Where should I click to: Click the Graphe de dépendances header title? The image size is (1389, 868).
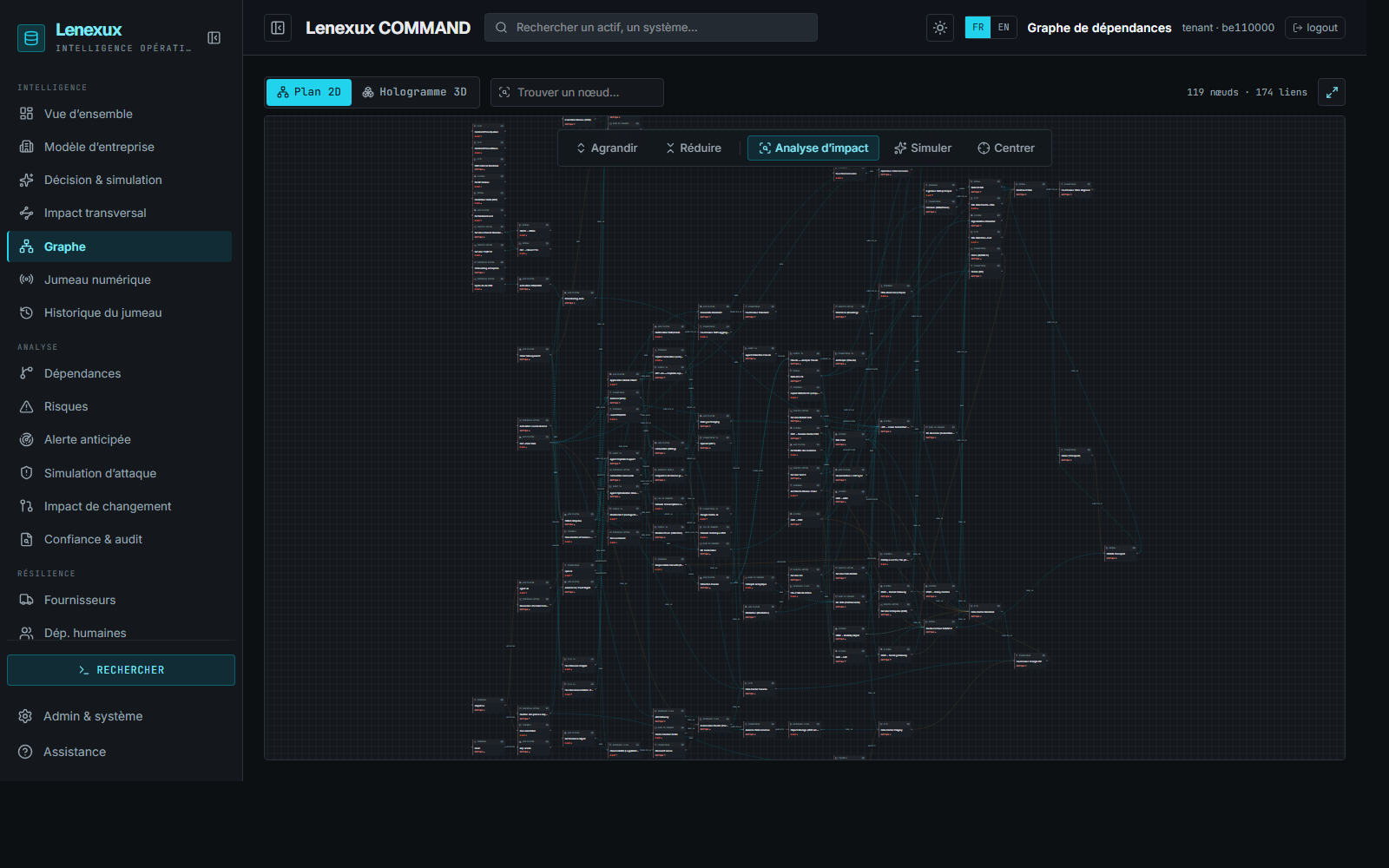pos(1099,28)
